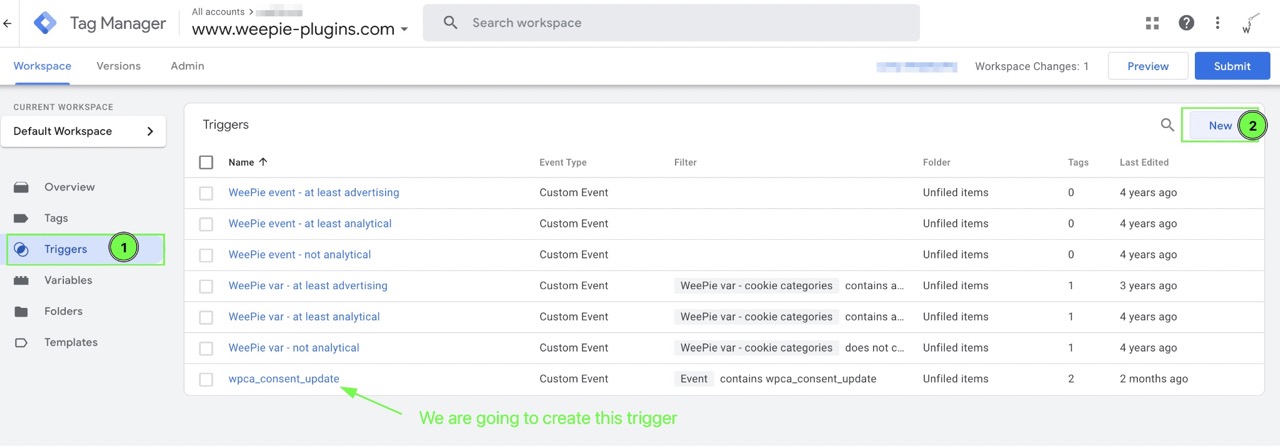1280x446 pixels.
Task: Go back using the arrow icon
Action: [8, 23]
